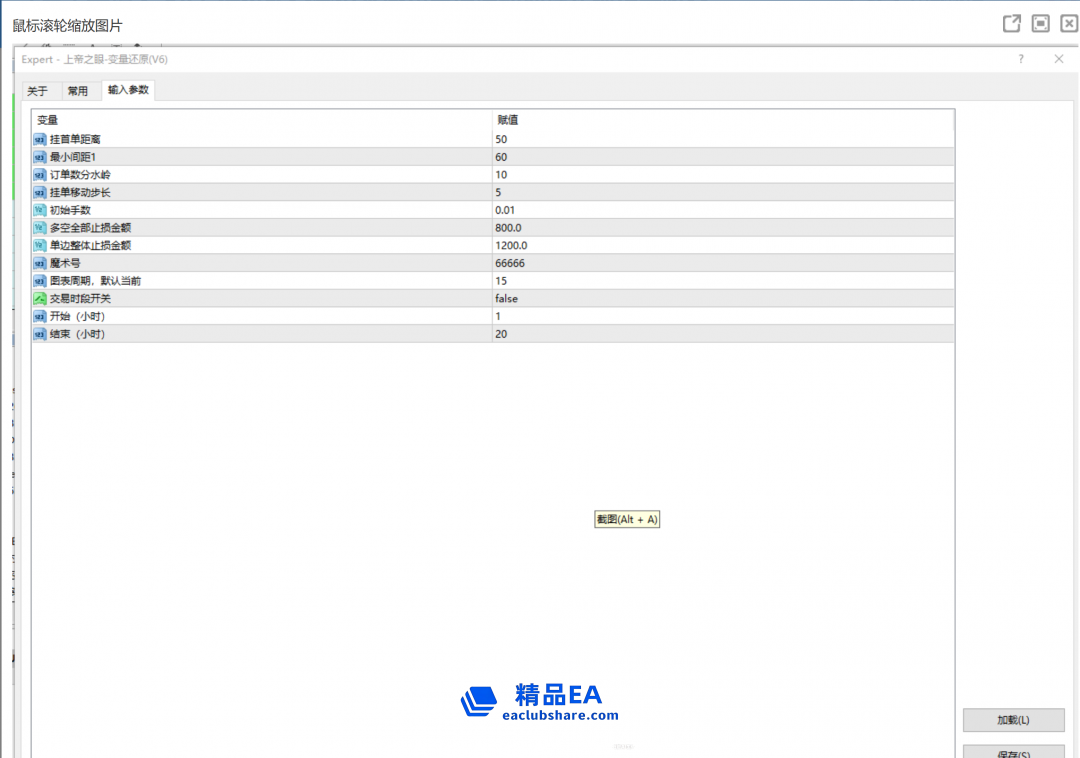The width and height of the screenshot is (1080, 758).
Task: Select the 结束（小时） parameter row
Action: click(78, 334)
